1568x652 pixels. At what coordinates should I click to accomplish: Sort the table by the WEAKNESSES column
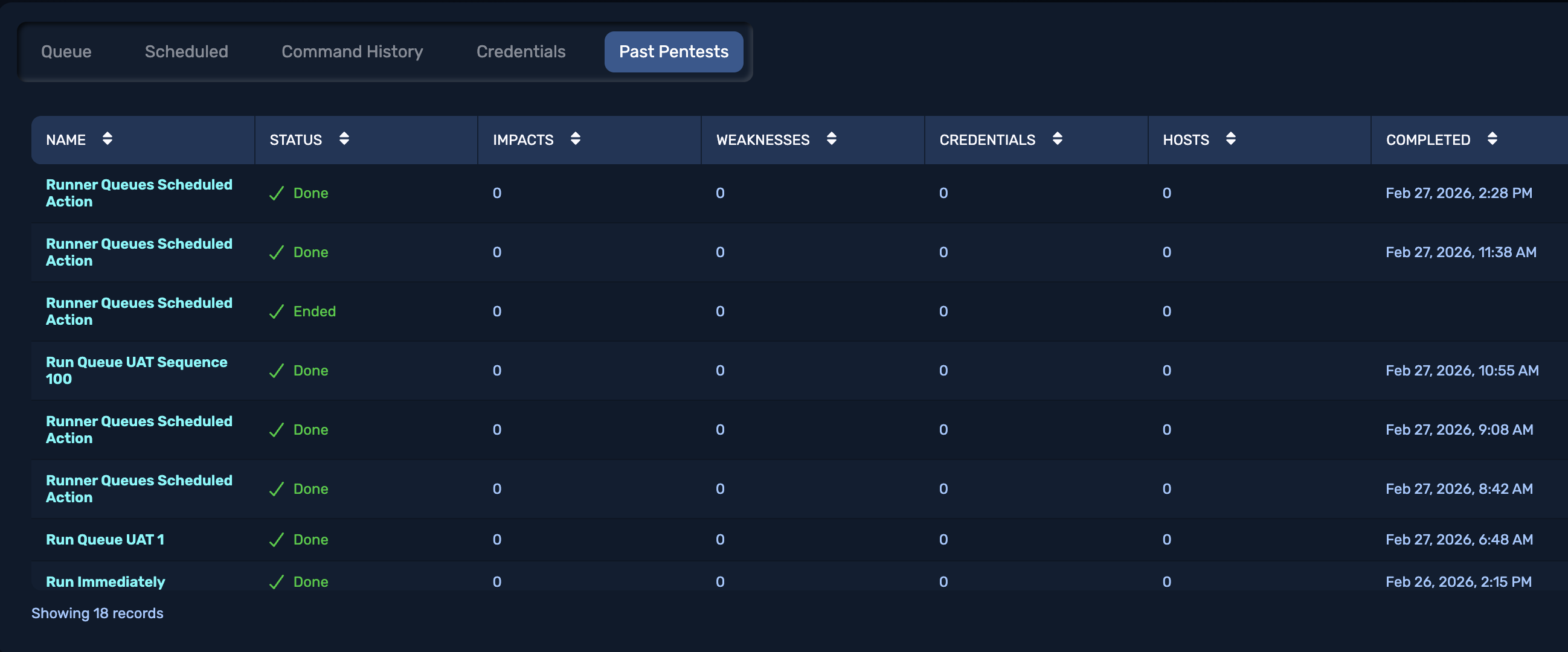(832, 139)
